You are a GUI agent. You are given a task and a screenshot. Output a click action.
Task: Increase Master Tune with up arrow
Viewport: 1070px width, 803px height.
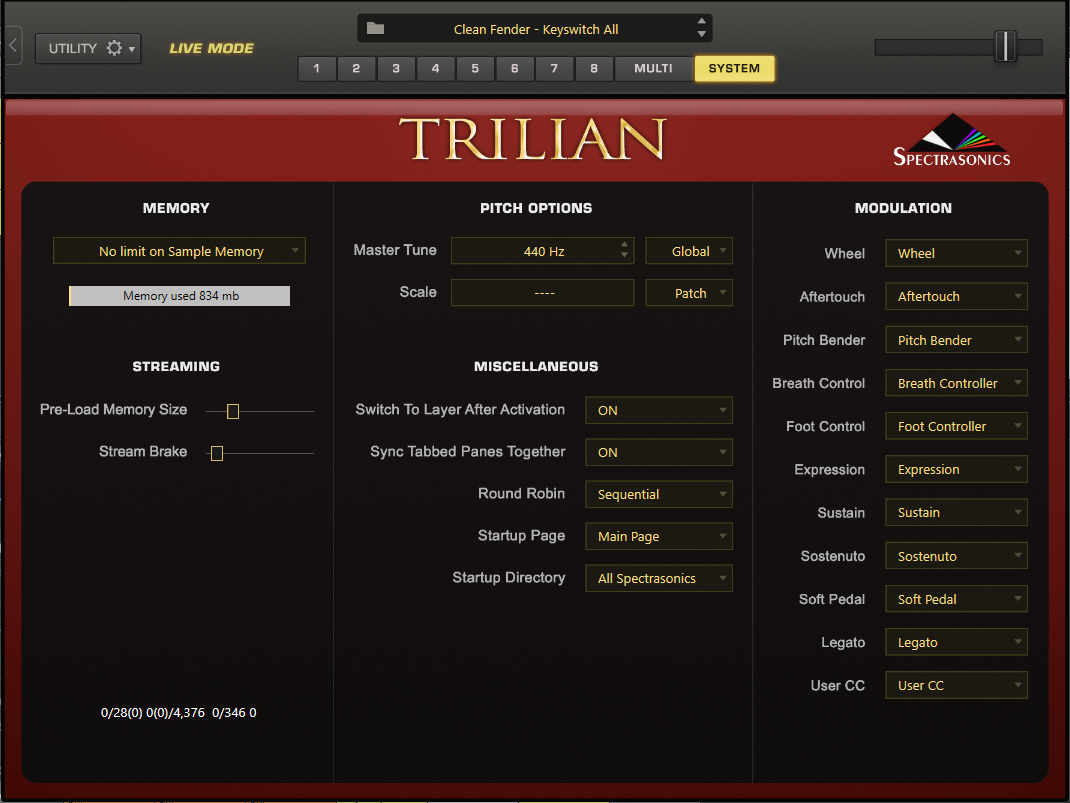[624, 245]
